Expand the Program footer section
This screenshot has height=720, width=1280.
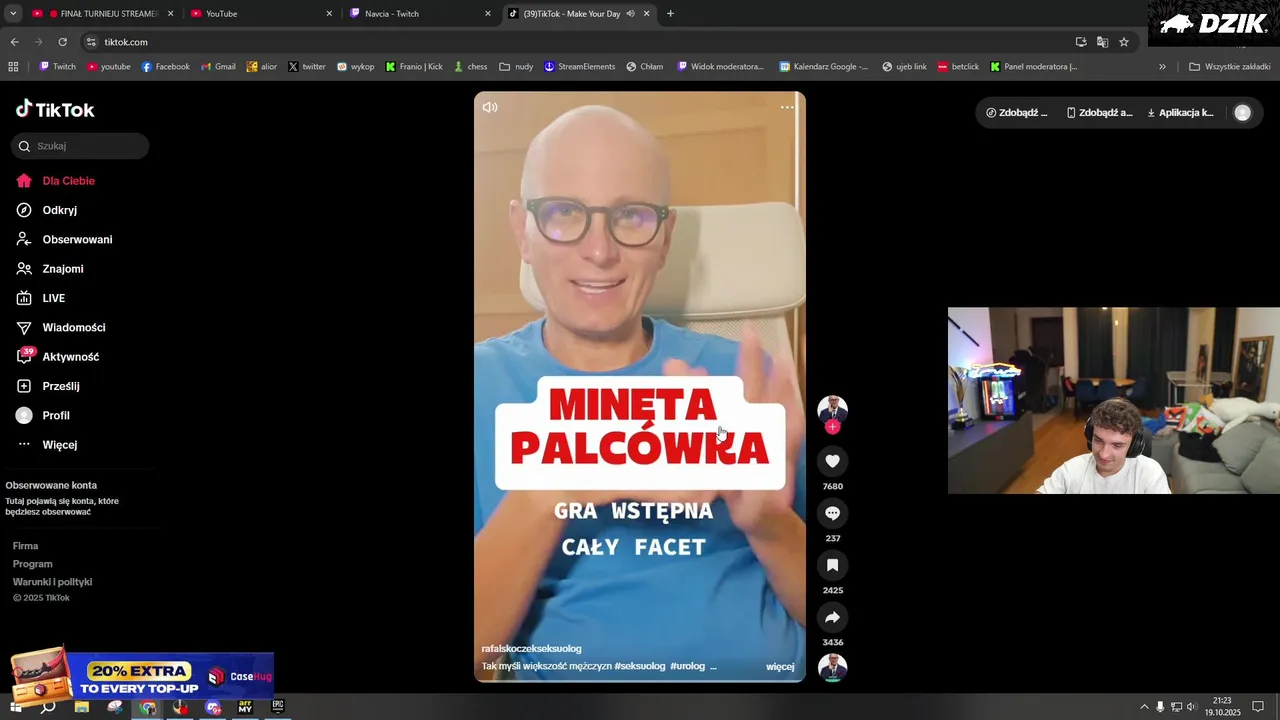click(x=32, y=564)
